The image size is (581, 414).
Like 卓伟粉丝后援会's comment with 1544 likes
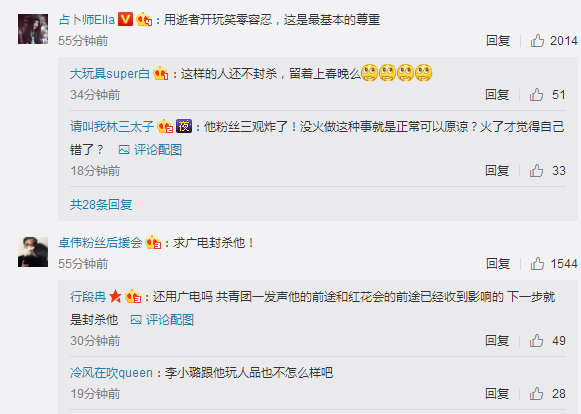click(537, 264)
